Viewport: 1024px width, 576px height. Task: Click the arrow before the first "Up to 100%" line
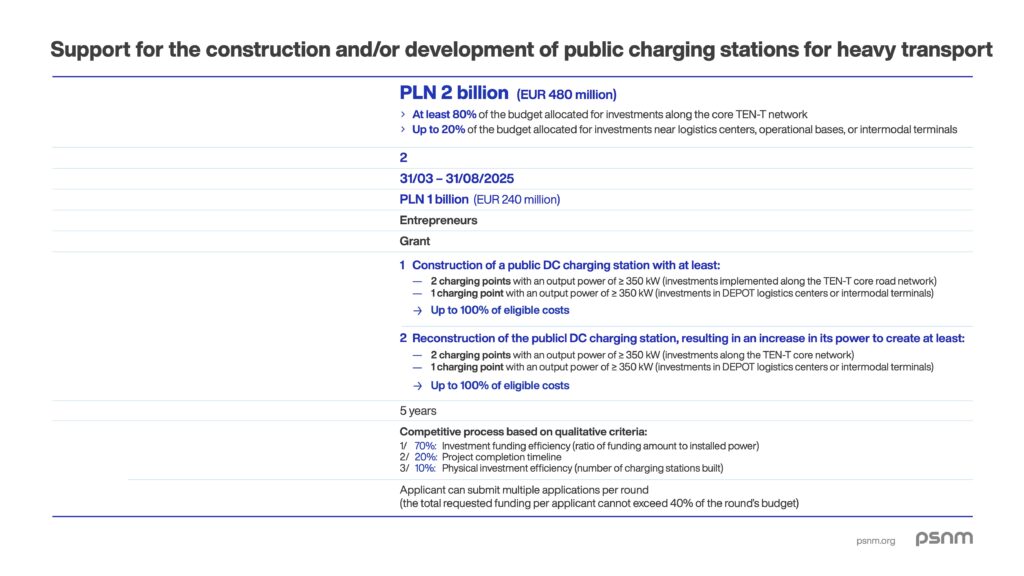click(x=418, y=310)
